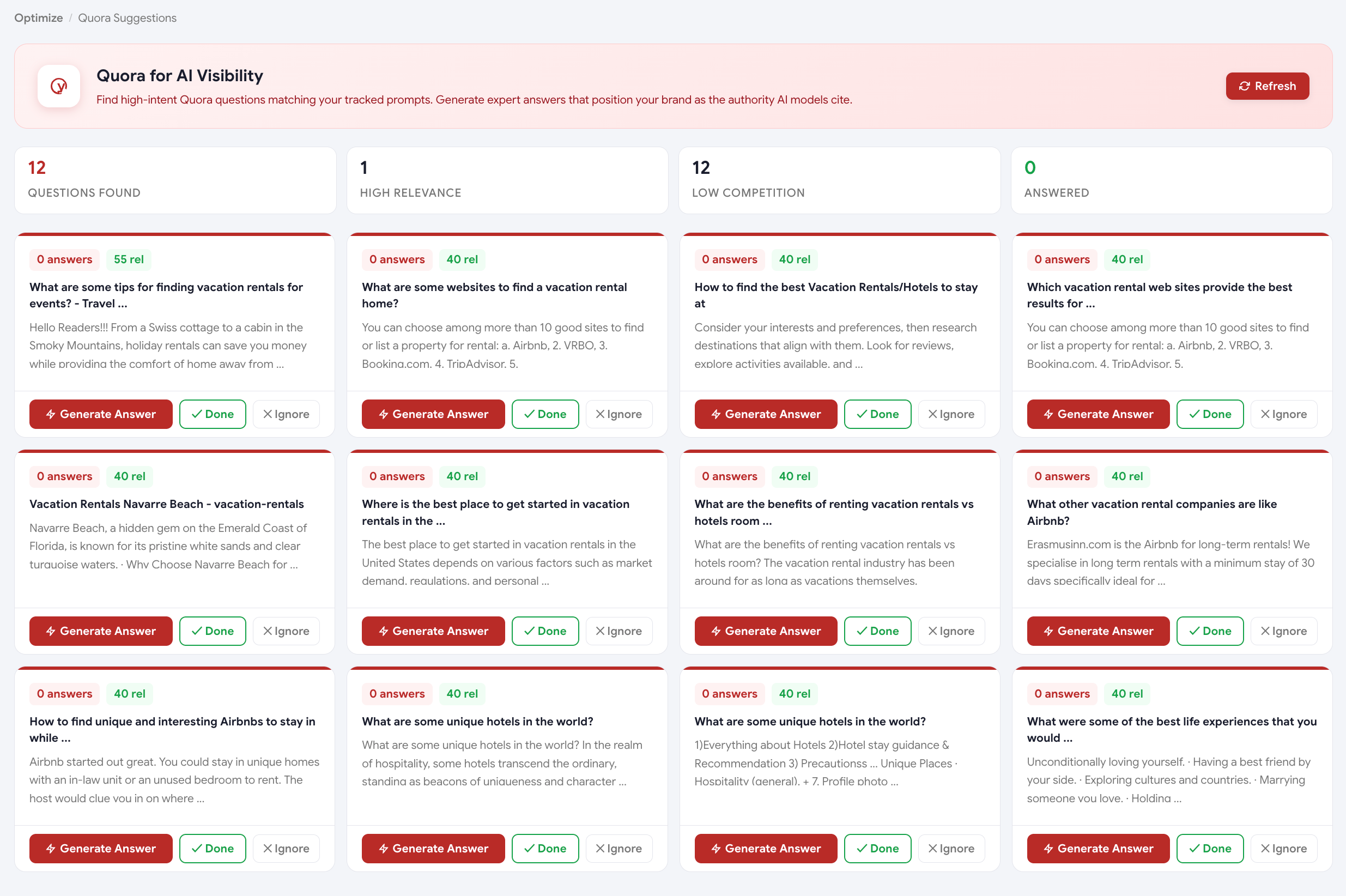The image size is (1346, 896).
Task: Select the 12 Low Competition stat card
Action: [x=839, y=180]
